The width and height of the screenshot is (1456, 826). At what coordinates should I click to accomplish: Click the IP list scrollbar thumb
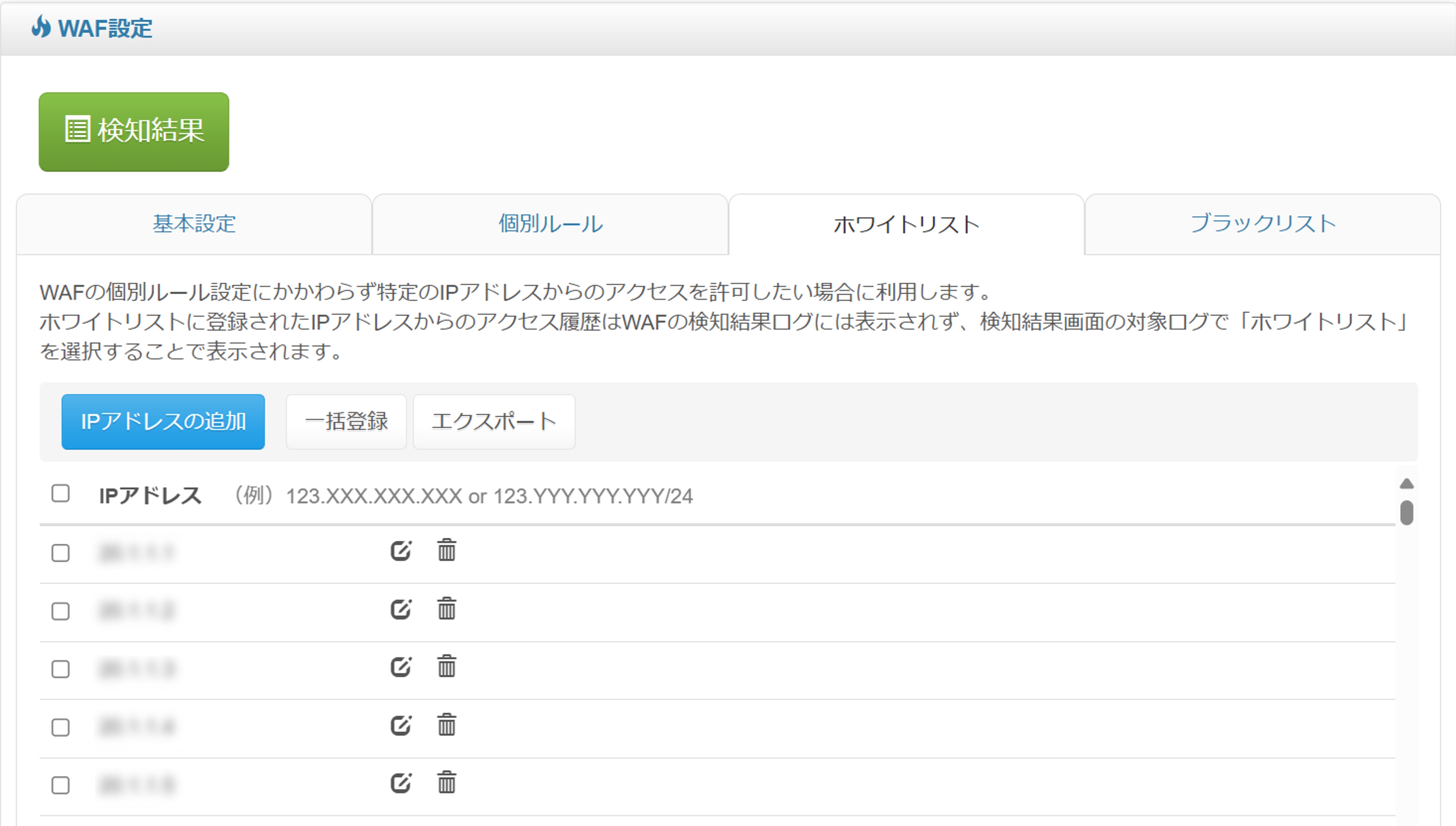click(1406, 512)
